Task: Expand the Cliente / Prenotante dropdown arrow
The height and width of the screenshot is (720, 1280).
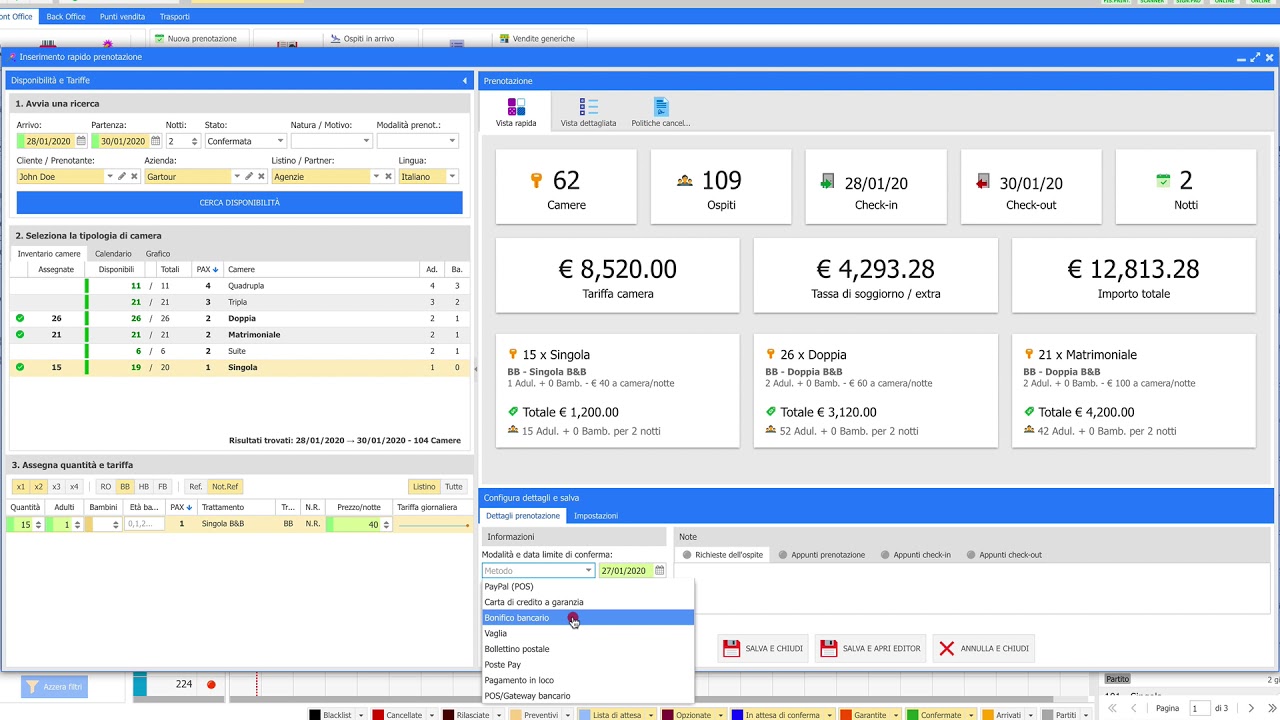Action: click(x=108, y=176)
